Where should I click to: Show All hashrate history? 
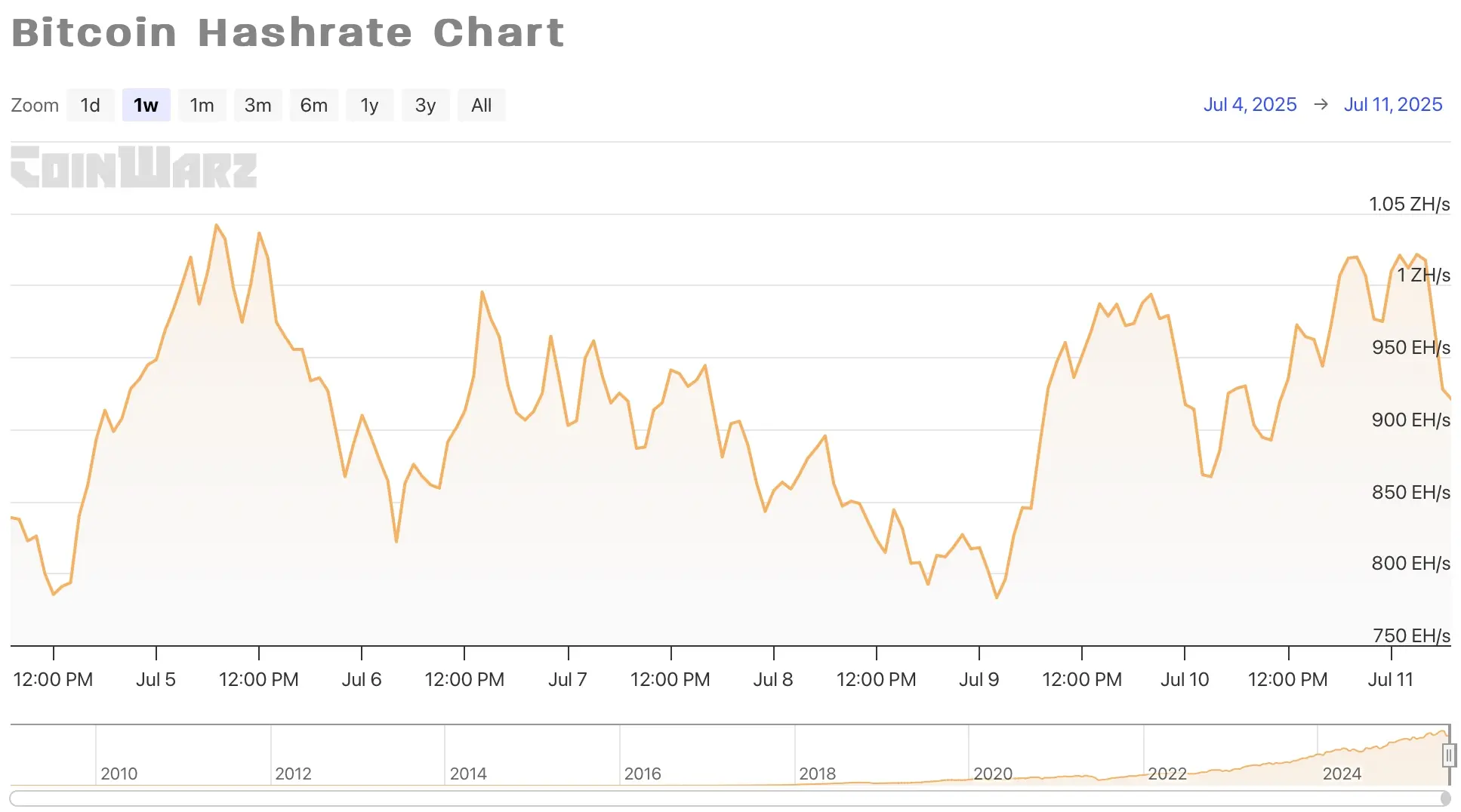coord(481,105)
